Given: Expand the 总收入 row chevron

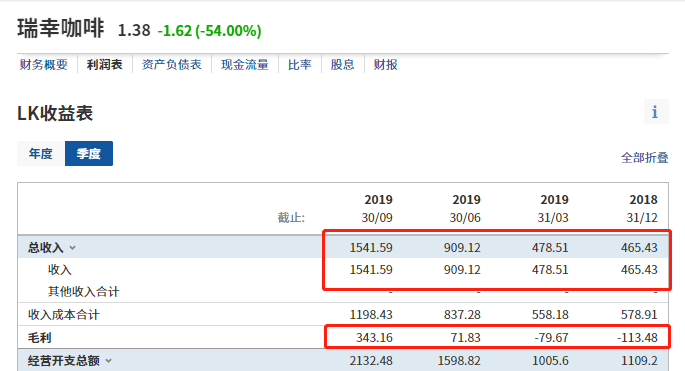Looking at the screenshot, I should click(x=73, y=248).
